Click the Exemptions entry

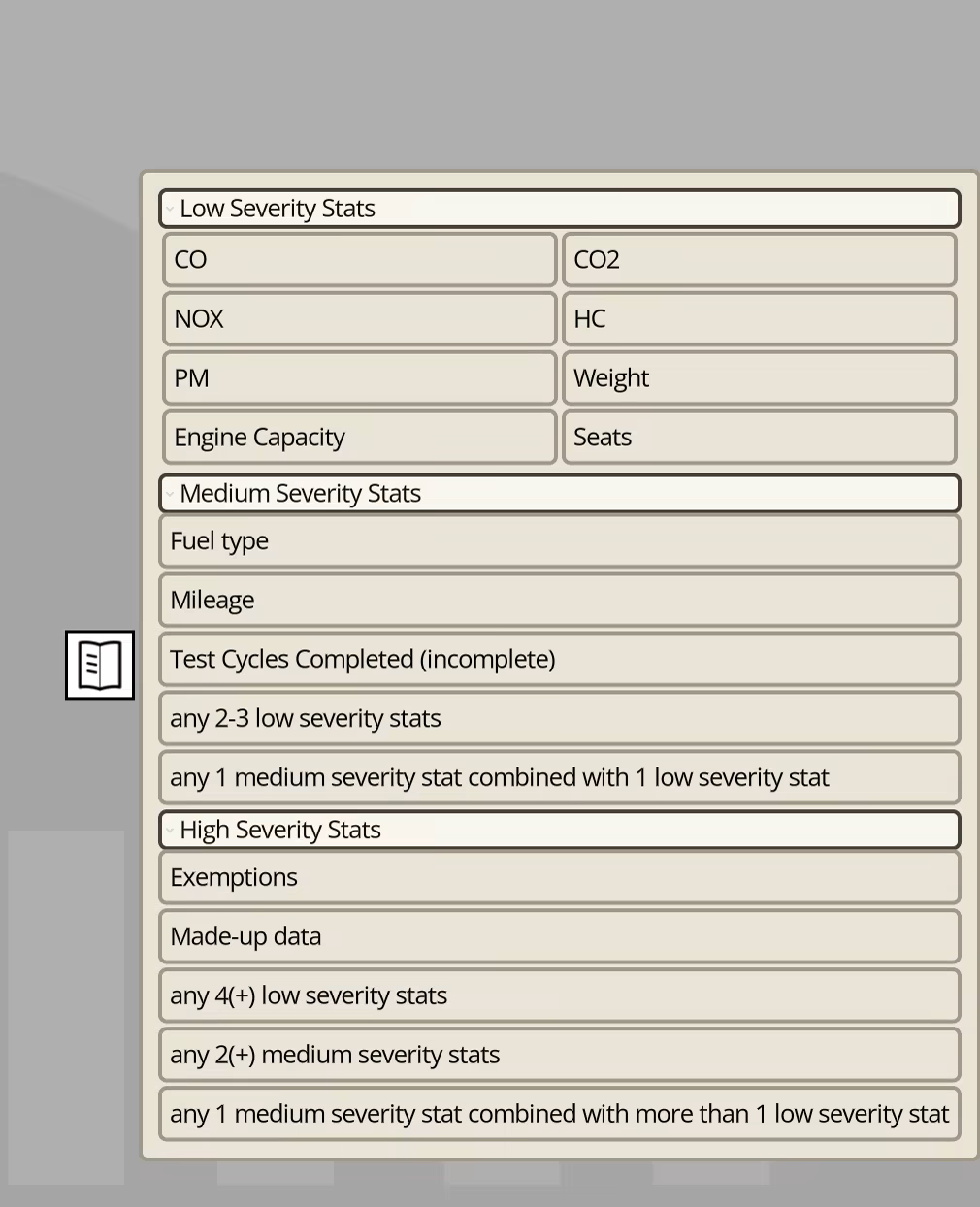point(559,878)
